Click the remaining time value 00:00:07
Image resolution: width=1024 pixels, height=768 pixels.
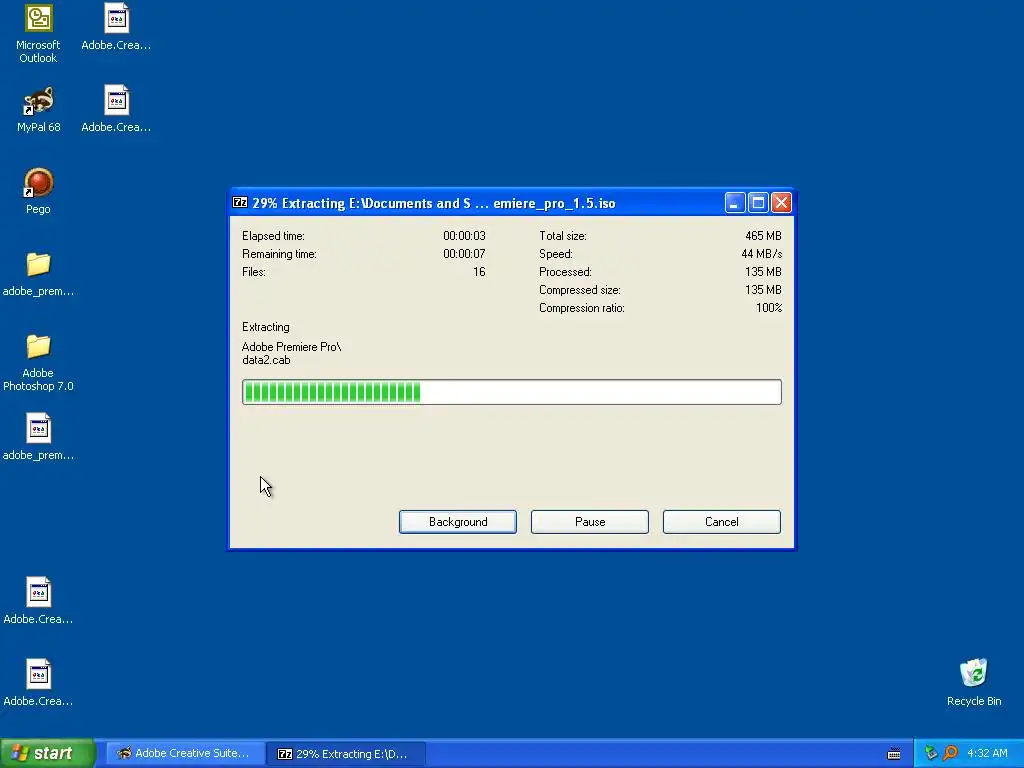point(464,254)
